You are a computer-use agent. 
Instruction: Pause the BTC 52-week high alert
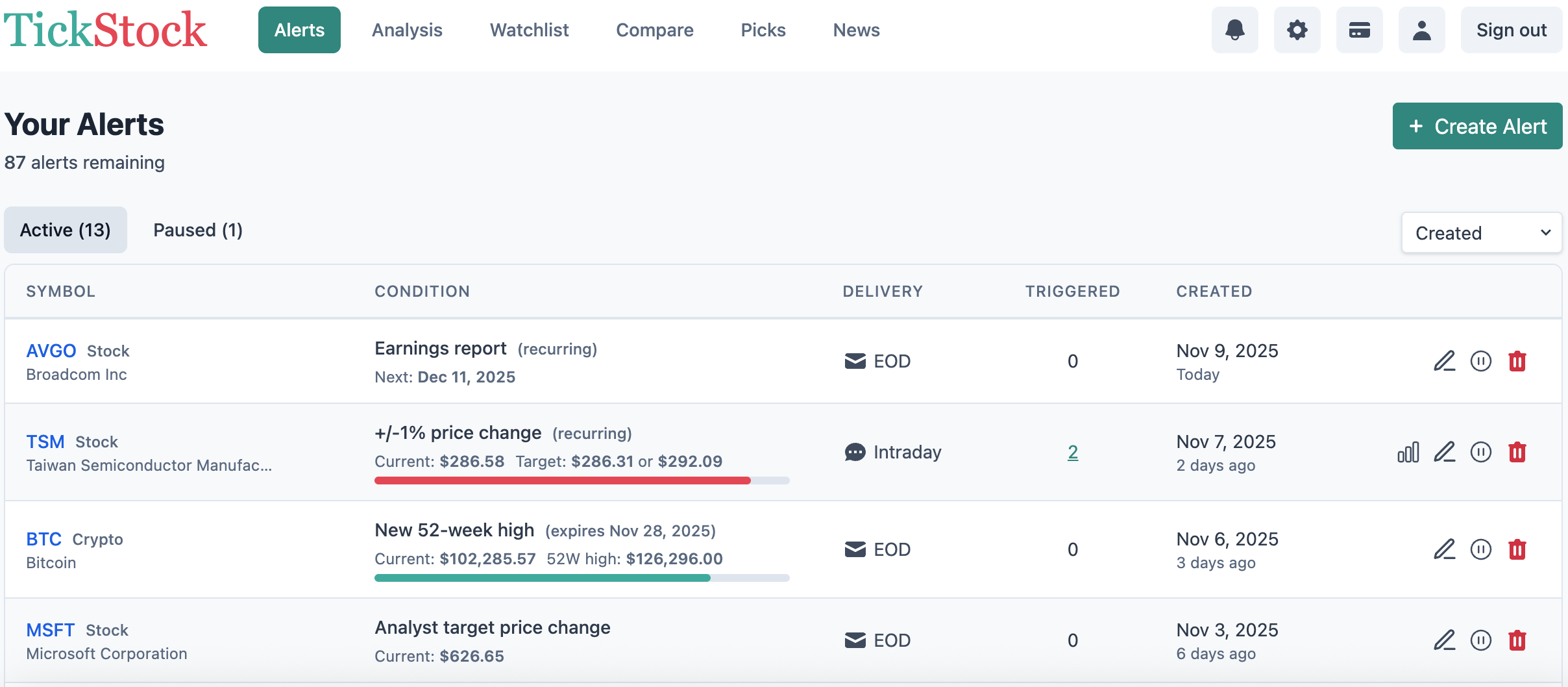[1481, 549]
